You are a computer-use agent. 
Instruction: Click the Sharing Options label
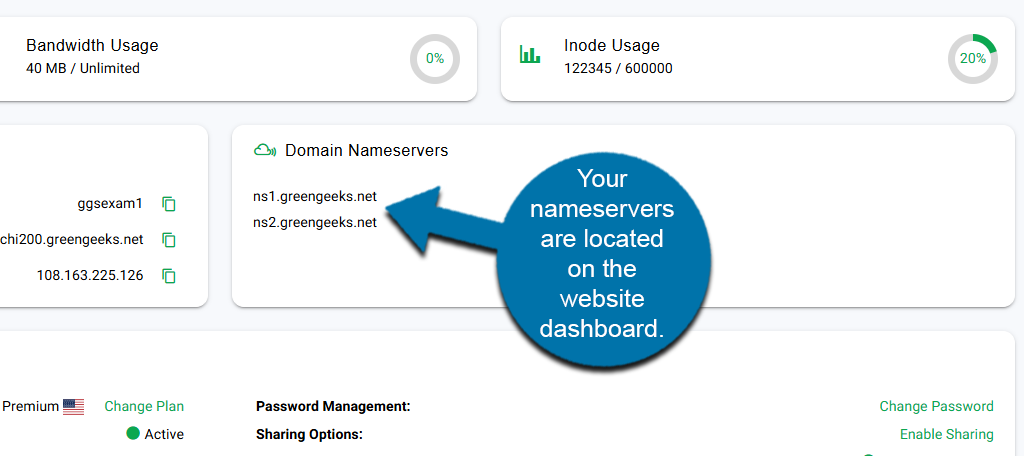click(309, 435)
